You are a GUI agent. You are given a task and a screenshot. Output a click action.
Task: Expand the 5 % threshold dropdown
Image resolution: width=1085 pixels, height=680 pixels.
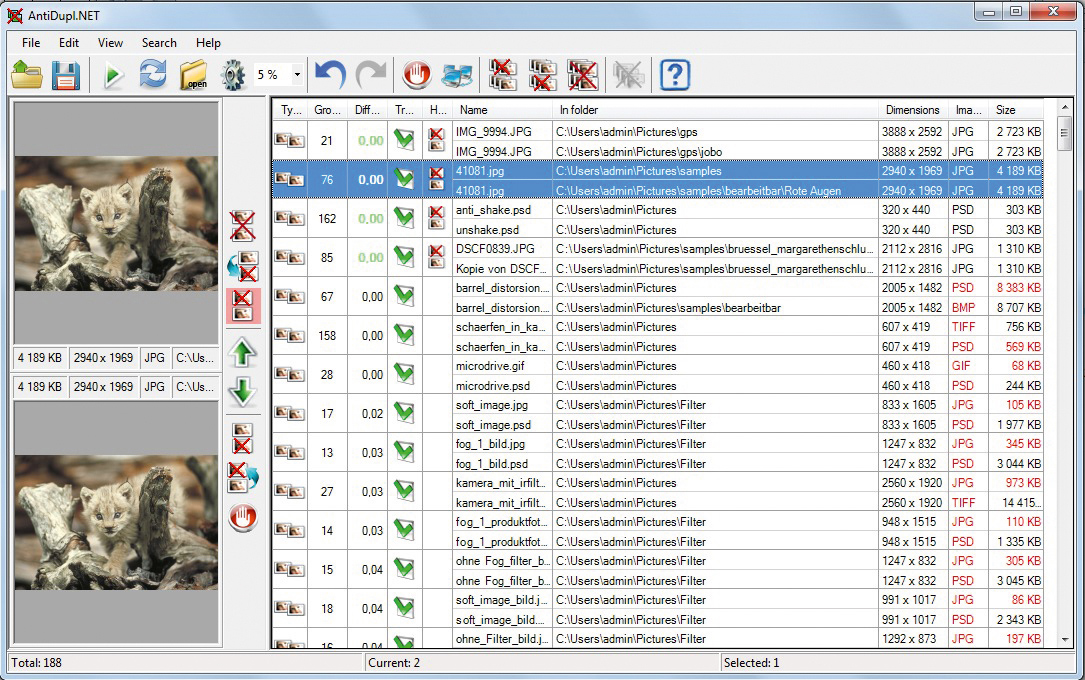click(x=297, y=75)
